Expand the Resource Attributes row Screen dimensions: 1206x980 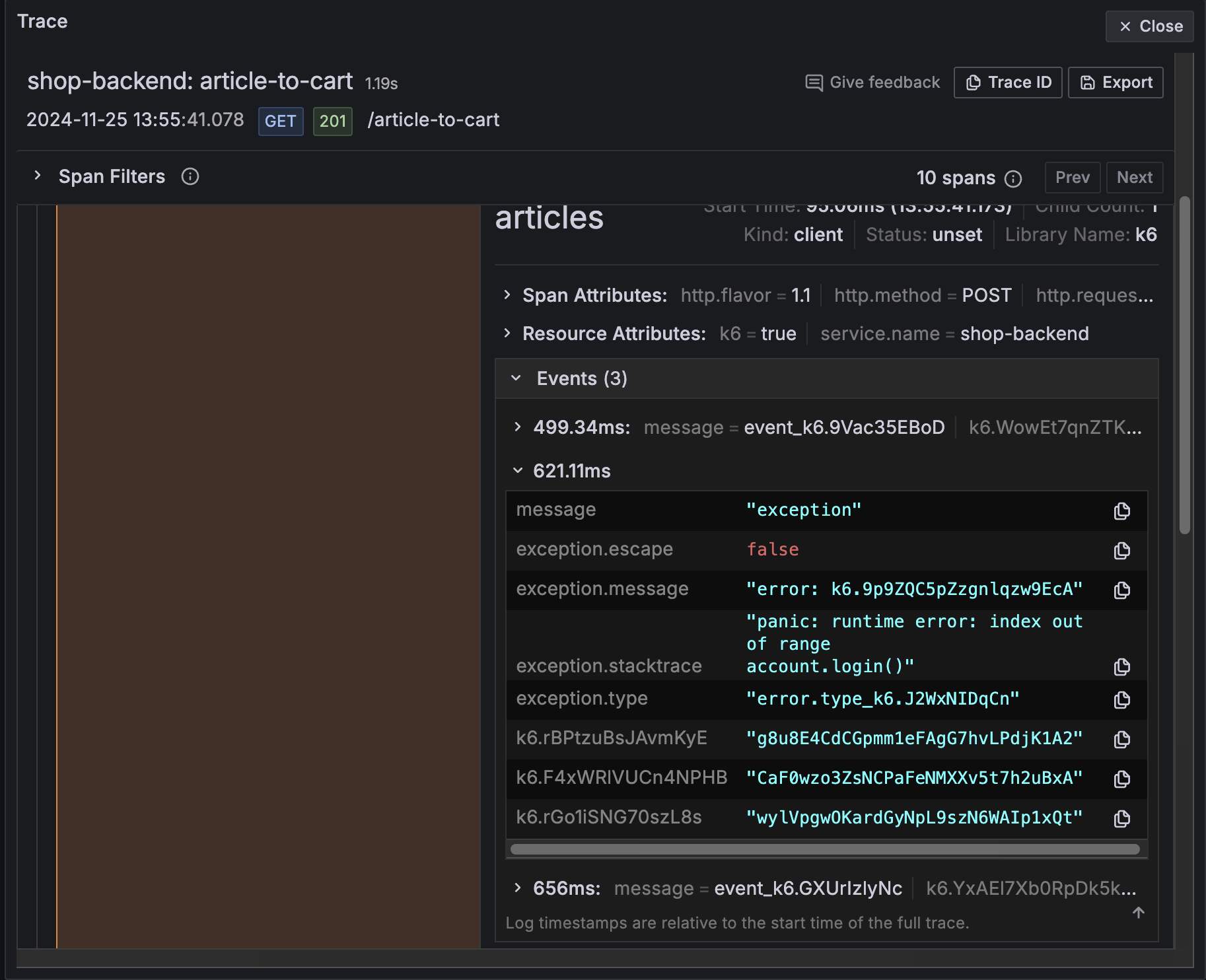(507, 333)
